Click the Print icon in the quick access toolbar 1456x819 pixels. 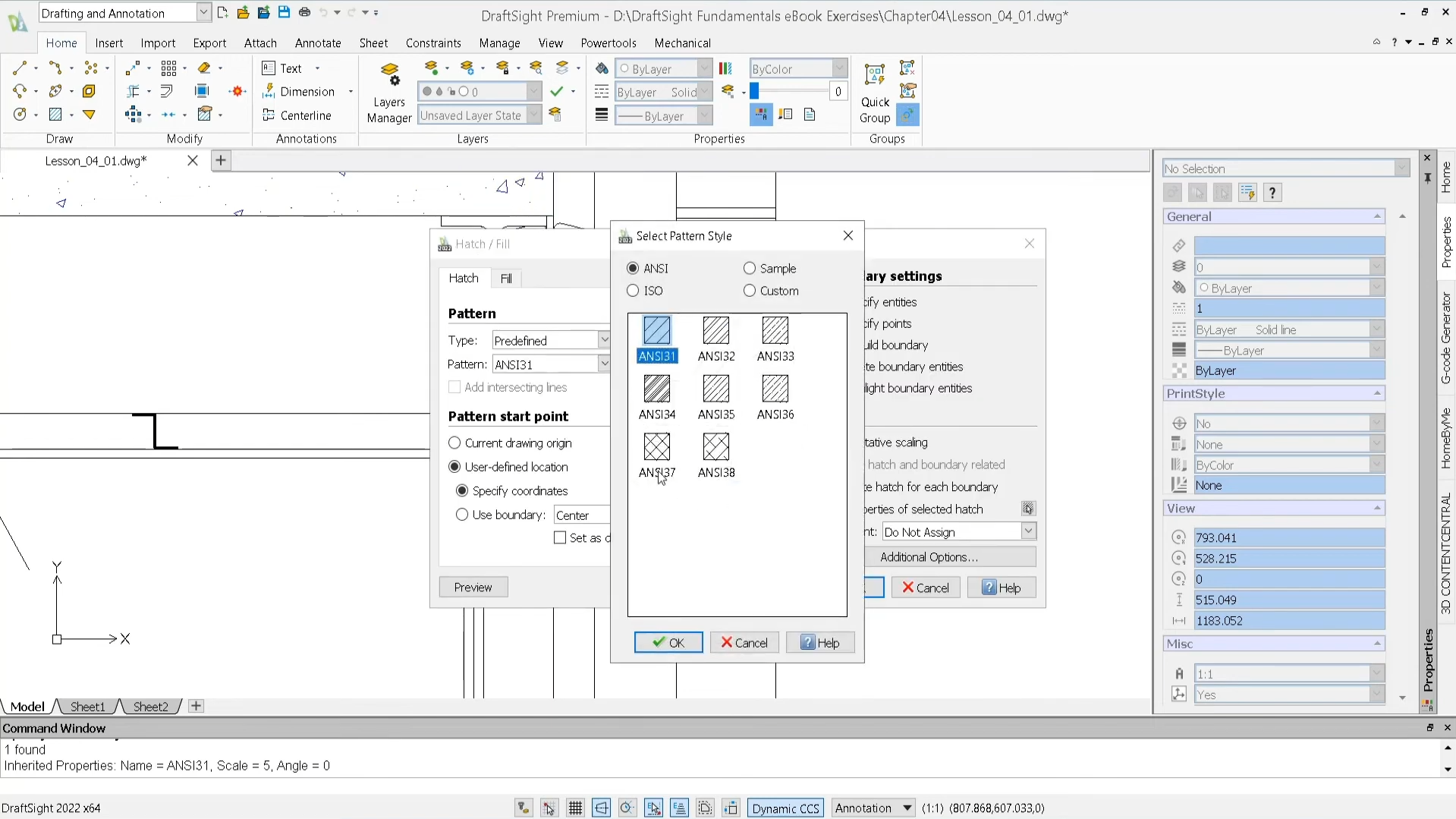[x=304, y=12]
